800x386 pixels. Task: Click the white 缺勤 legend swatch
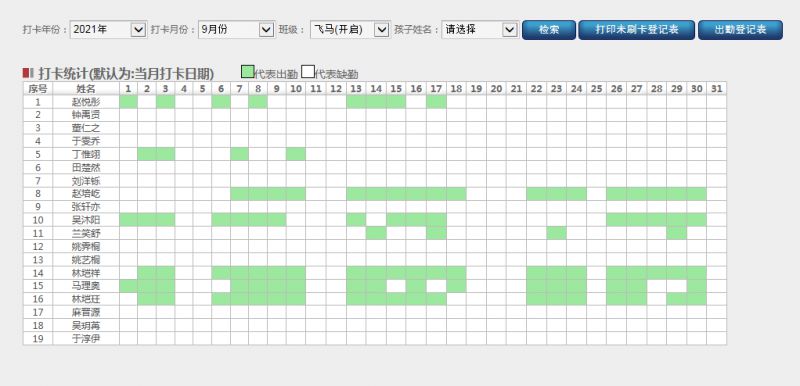(x=308, y=72)
